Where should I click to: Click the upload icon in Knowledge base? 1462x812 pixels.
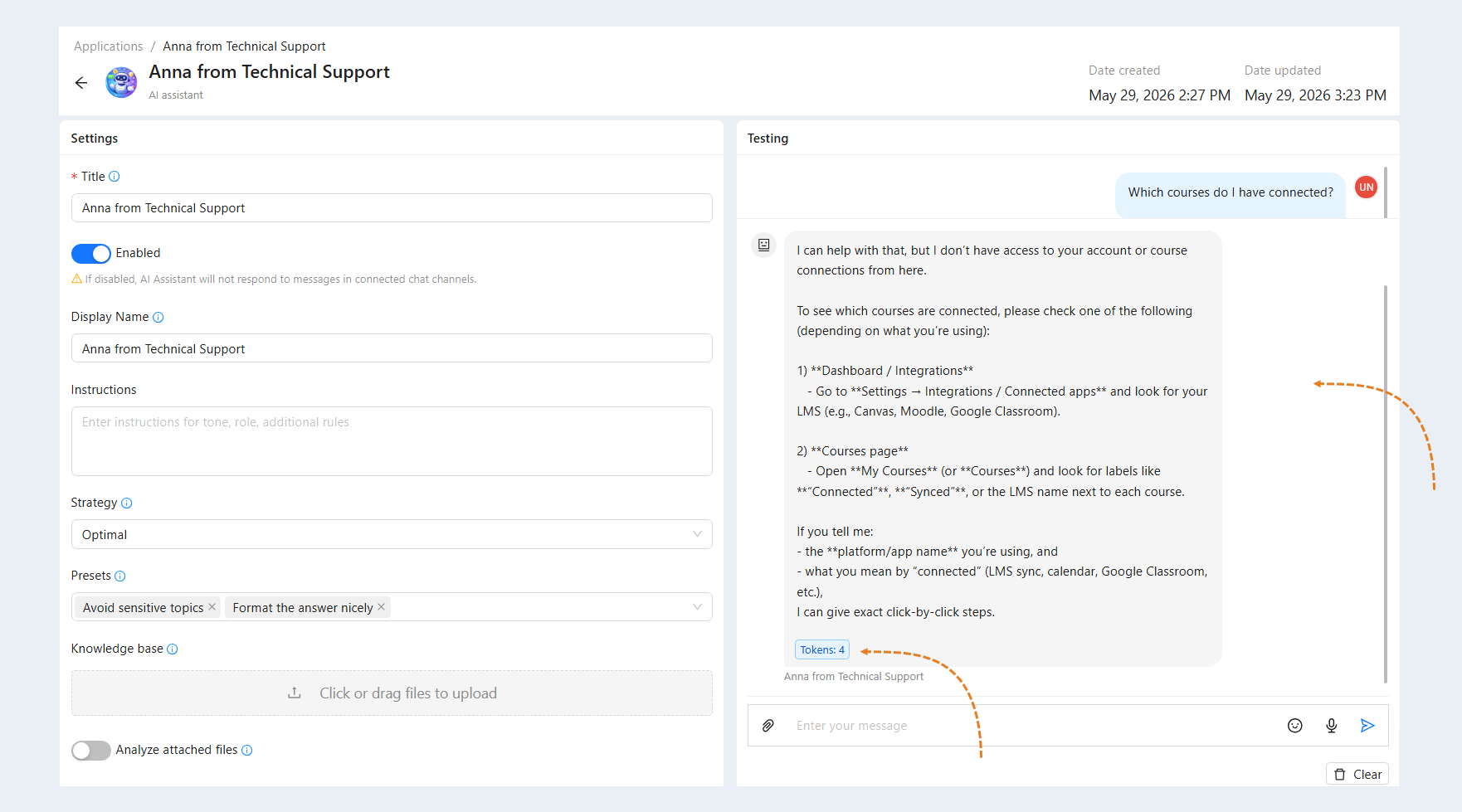pyautogui.click(x=295, y=693)
